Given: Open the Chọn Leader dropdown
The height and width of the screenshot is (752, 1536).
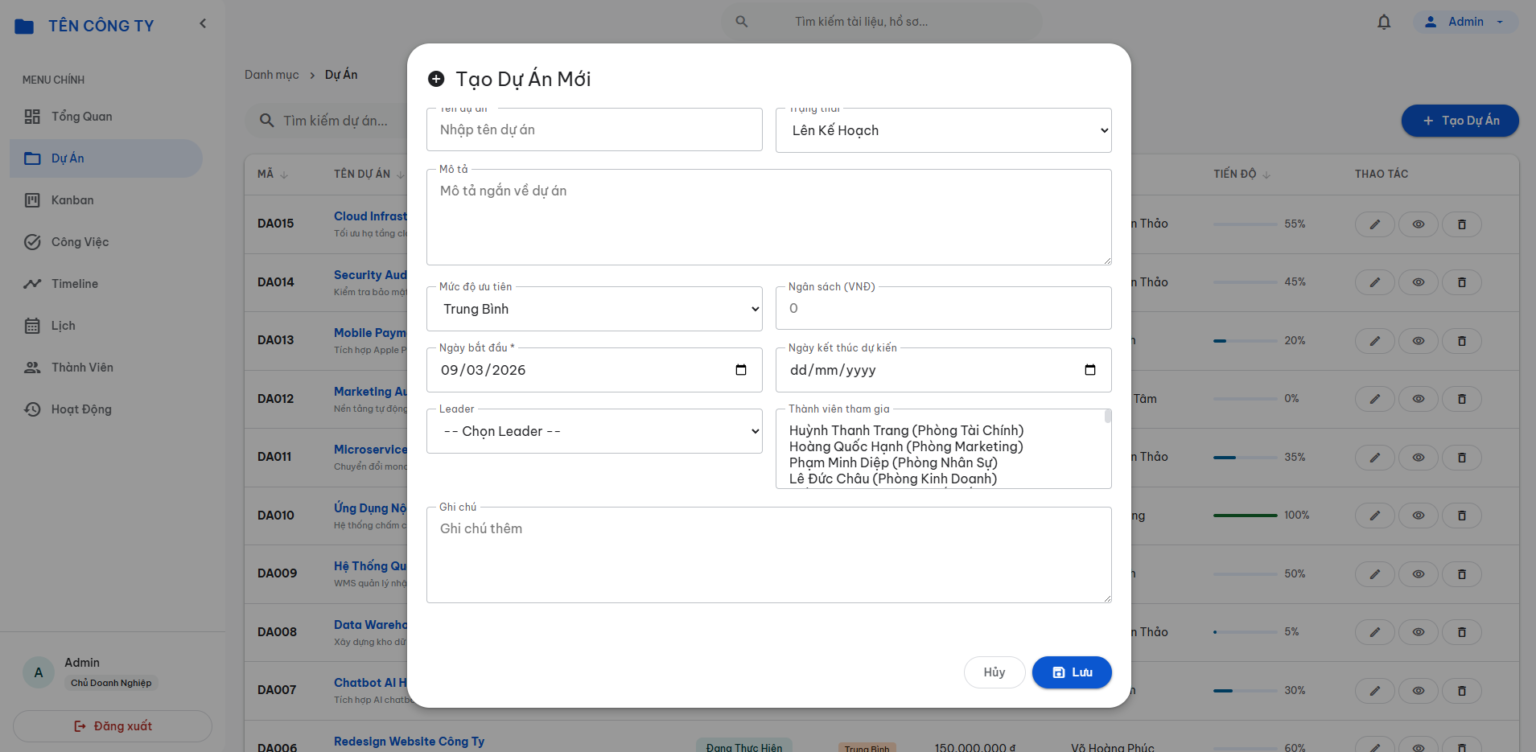Looking at the screenshot, I should (x=594, y=431).
